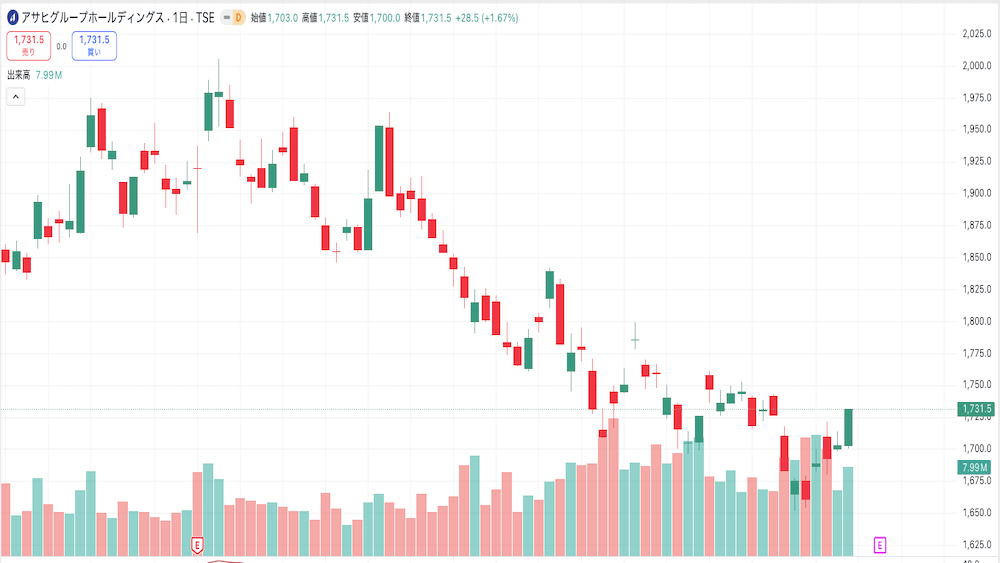
Task: Collapse the indicator legend with the chevron
Action: coord(15,96)
